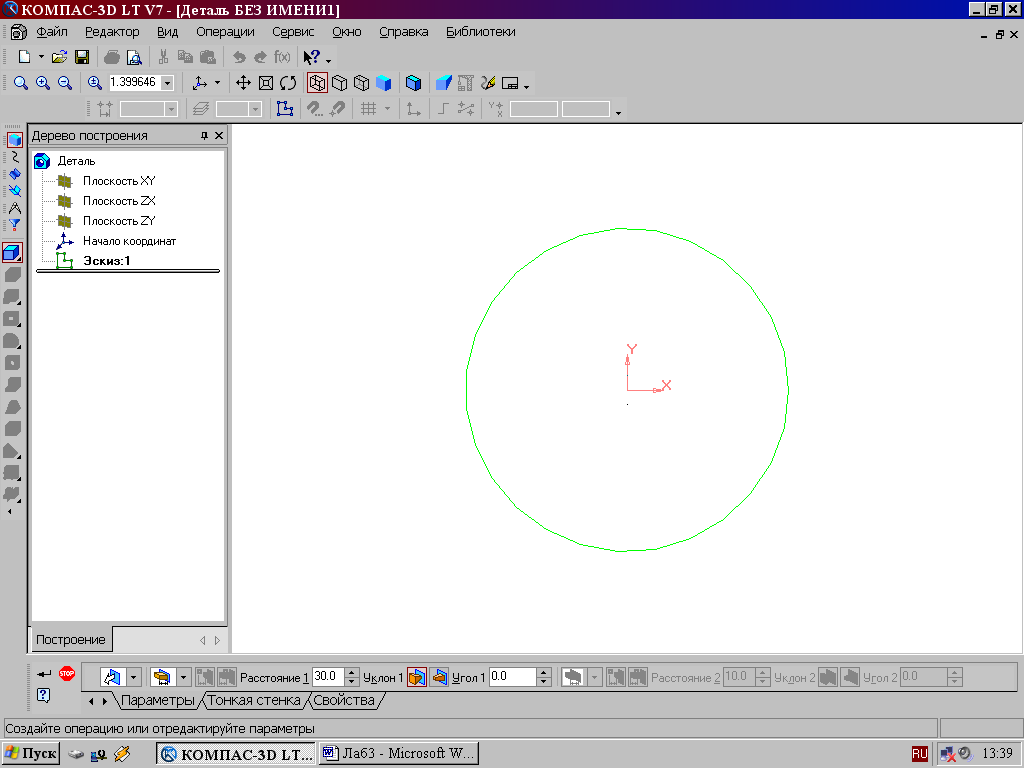The image size is (1024, 768).
Task: Enable perspective view cube icon
Action: 413,83
